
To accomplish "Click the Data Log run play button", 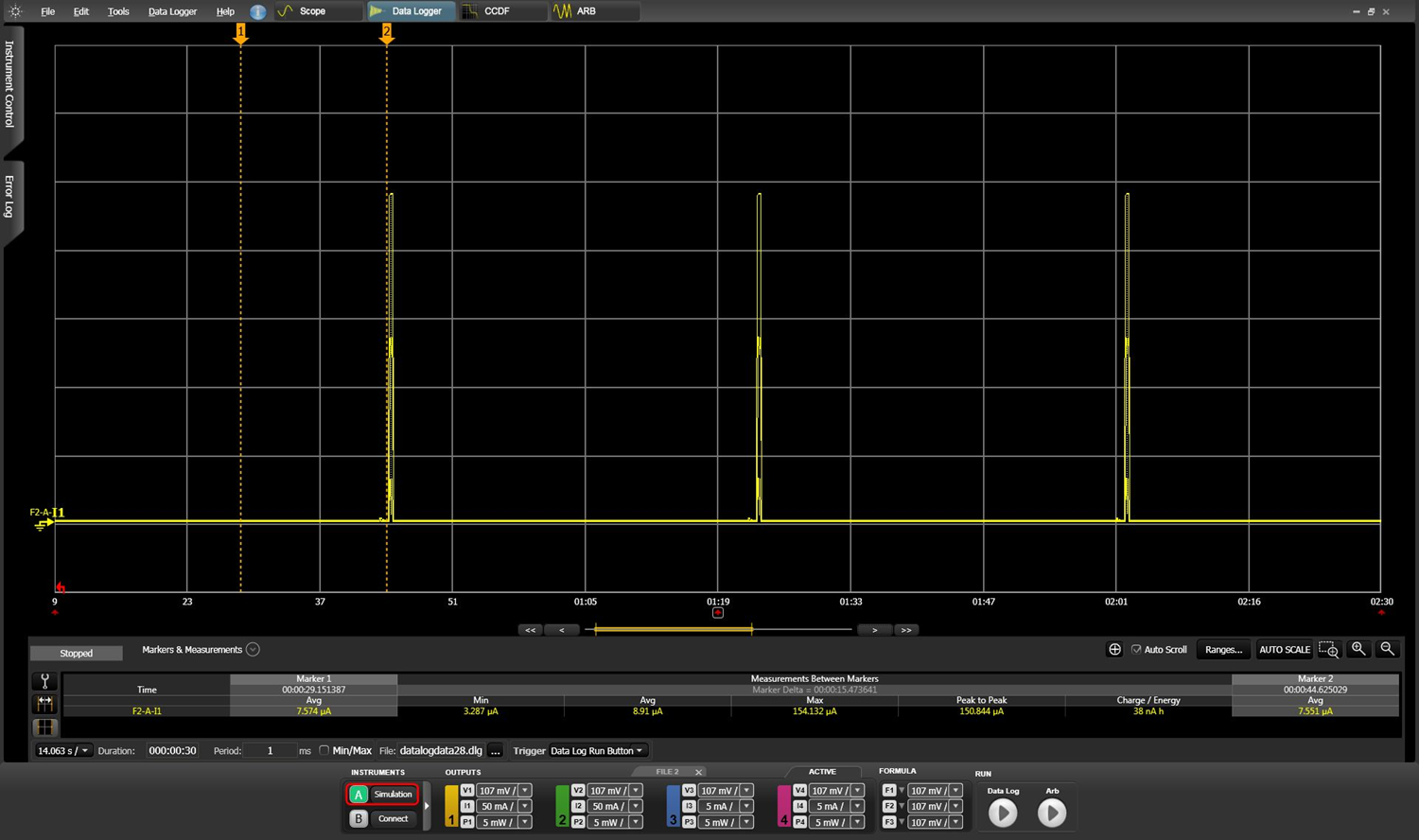I will pyautogui.click(x=1003, y=813).
